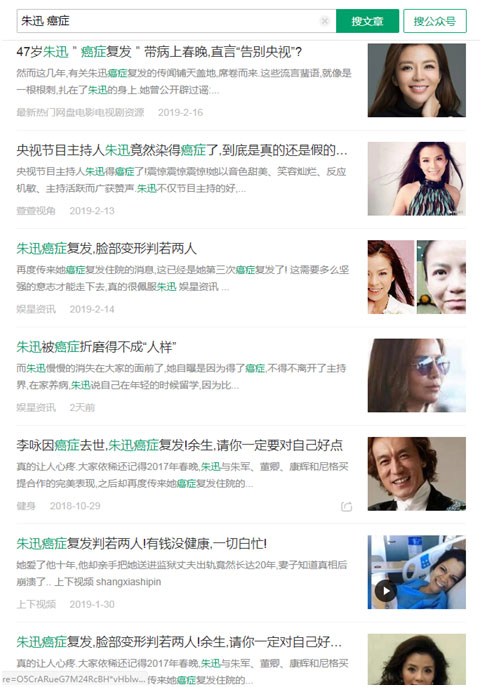
Task: Open article 47岁朱迅癌症复发带病上春晚
Action: pos(159,52)
